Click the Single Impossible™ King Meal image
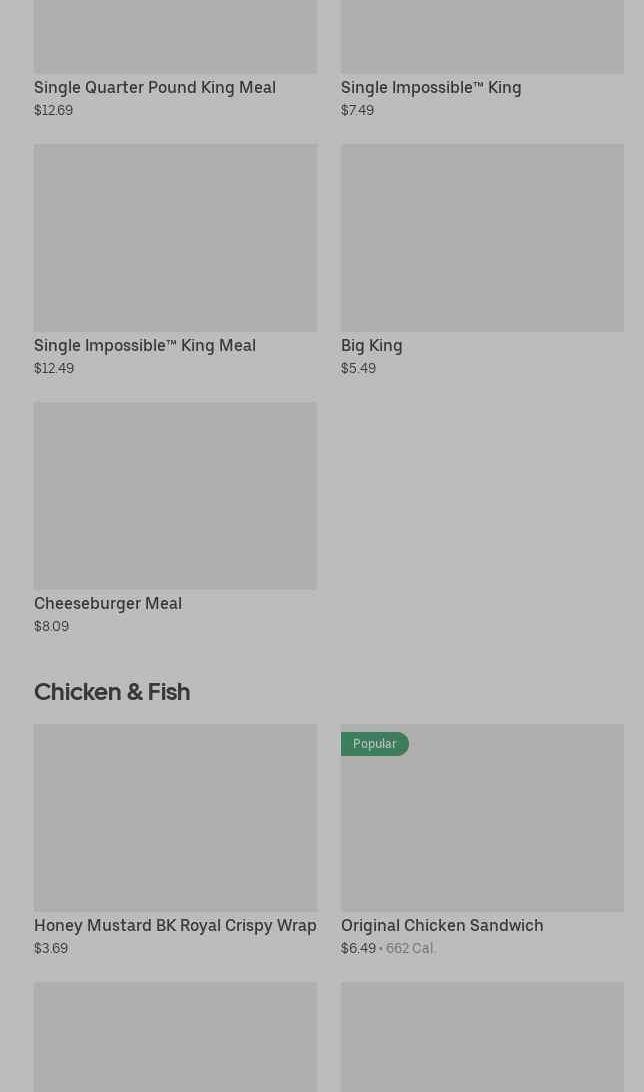644x1092 pixels. 175,237
